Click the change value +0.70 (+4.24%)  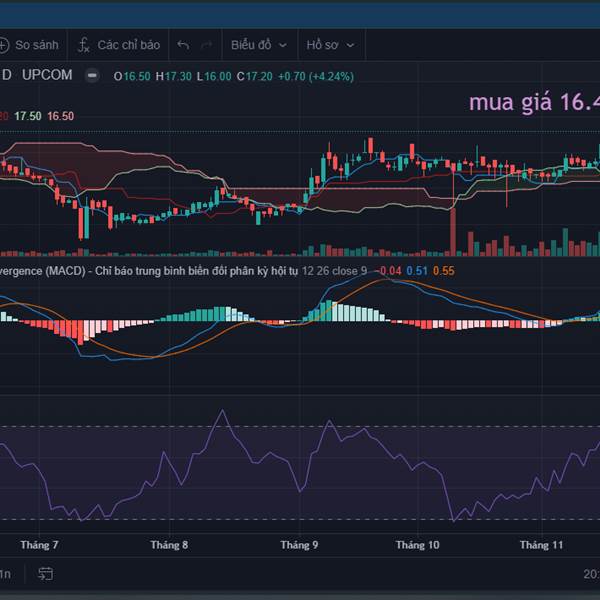point(316,77)
